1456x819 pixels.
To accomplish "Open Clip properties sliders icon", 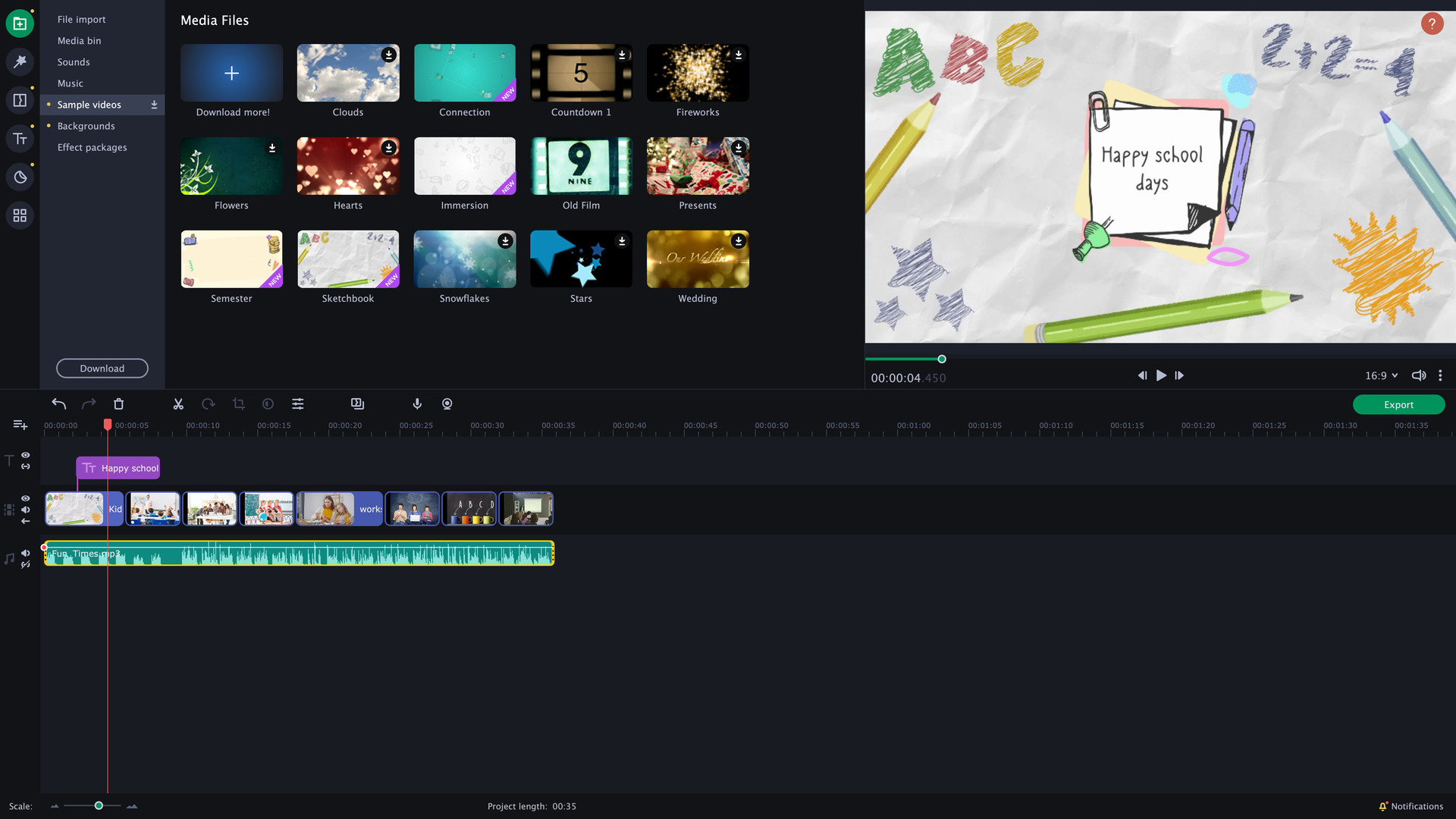I will pyautogui.click(x=298, y=404).
